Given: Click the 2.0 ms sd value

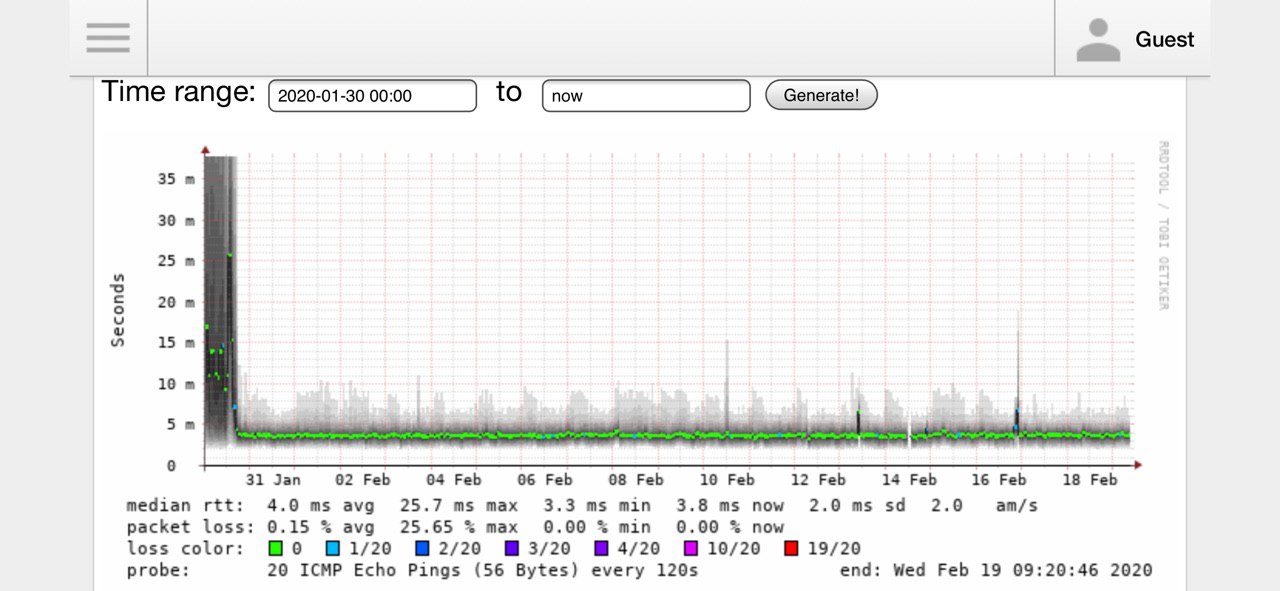Looking at the screenshot, I should point(857,506).
